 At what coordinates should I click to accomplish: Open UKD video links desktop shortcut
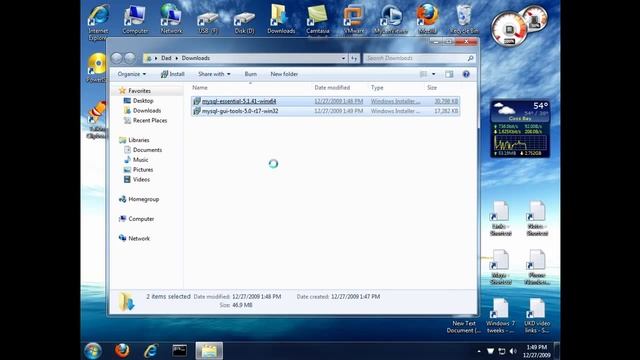click(537, 316)
